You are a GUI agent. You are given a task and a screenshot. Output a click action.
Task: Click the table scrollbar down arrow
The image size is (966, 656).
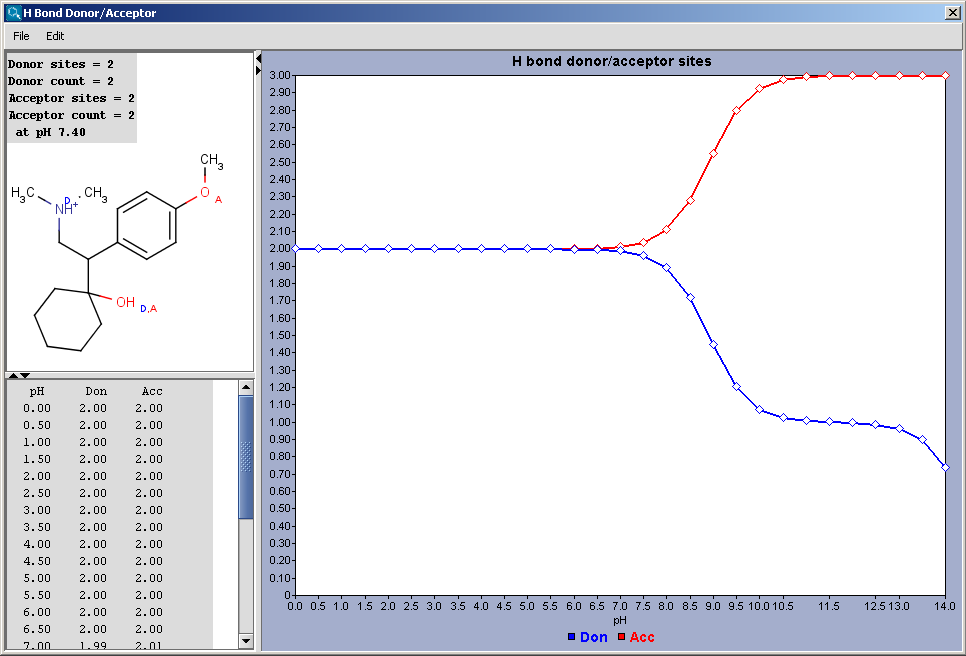(x=246, y=640)
